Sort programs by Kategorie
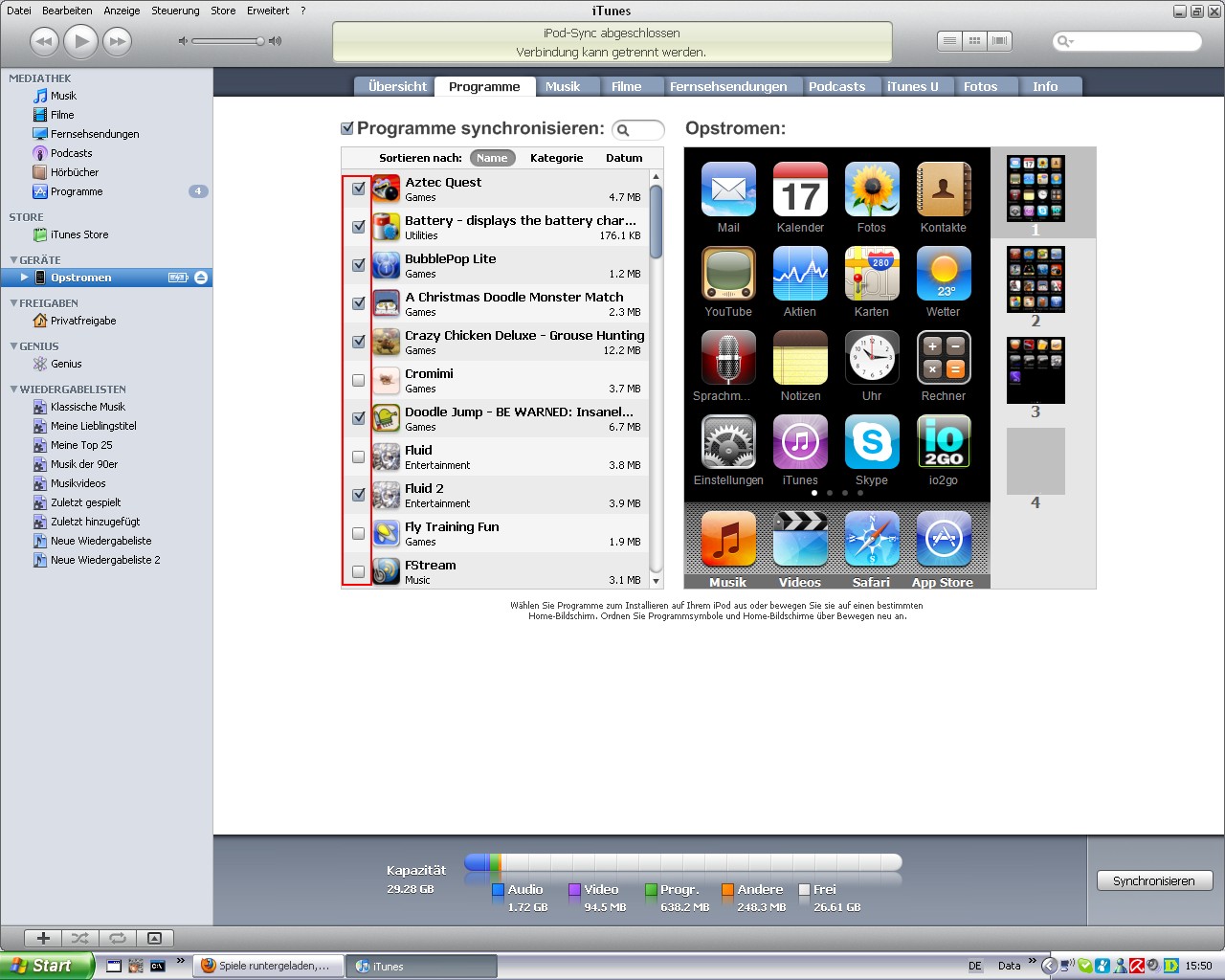1225x980 pixels. [x=556, y=158]
